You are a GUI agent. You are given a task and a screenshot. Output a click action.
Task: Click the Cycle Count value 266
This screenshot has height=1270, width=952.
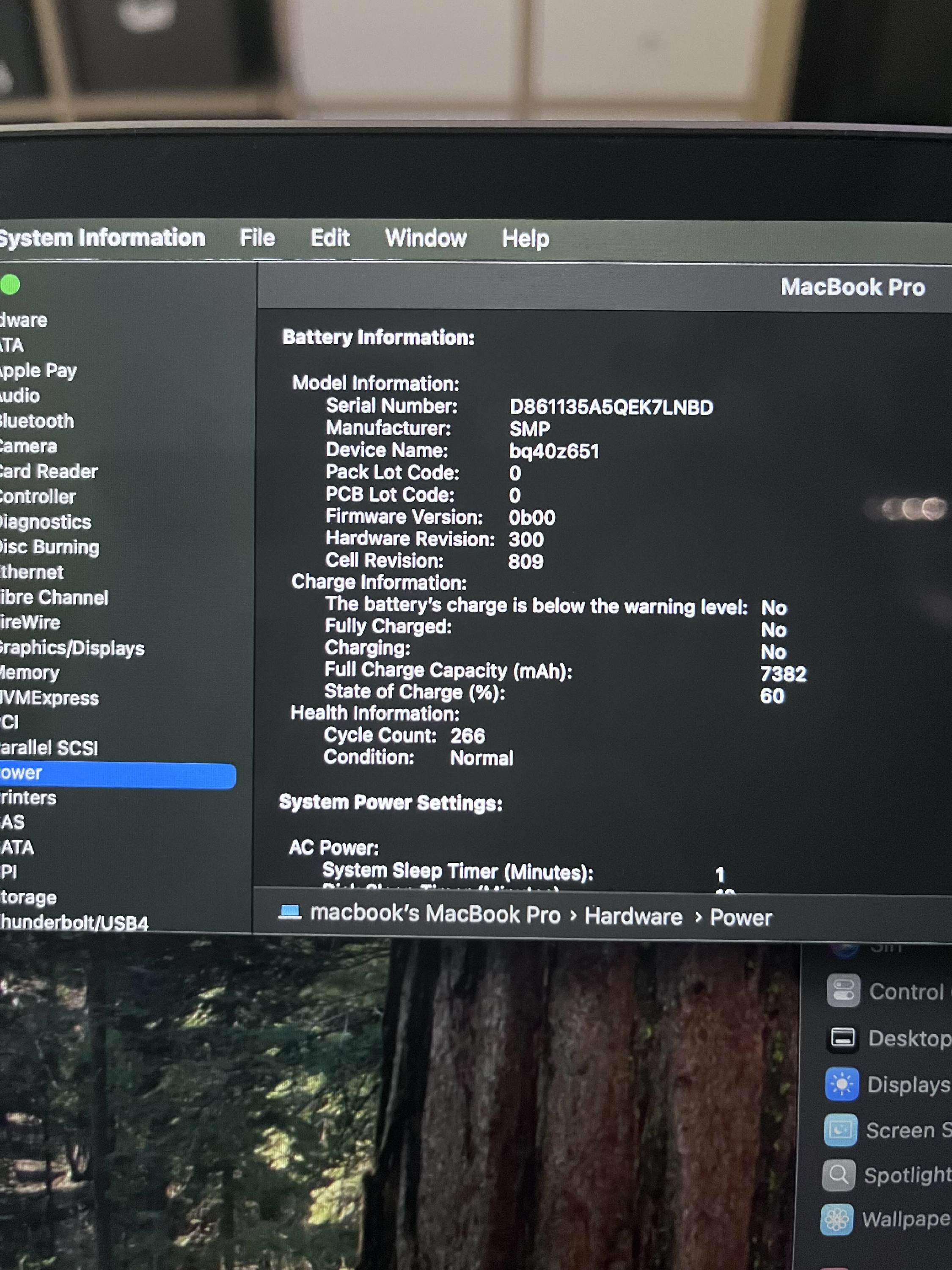coord(467,736)
